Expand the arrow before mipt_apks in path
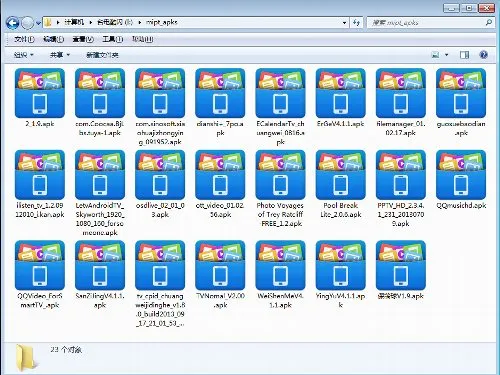This screenshot has height=375, width=500. coord(139,22)
